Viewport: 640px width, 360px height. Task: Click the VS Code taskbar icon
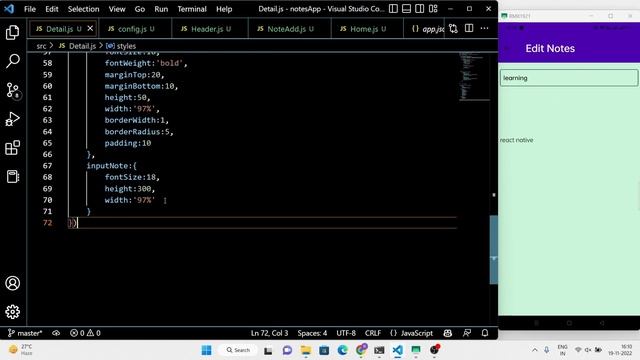(398, 350)
